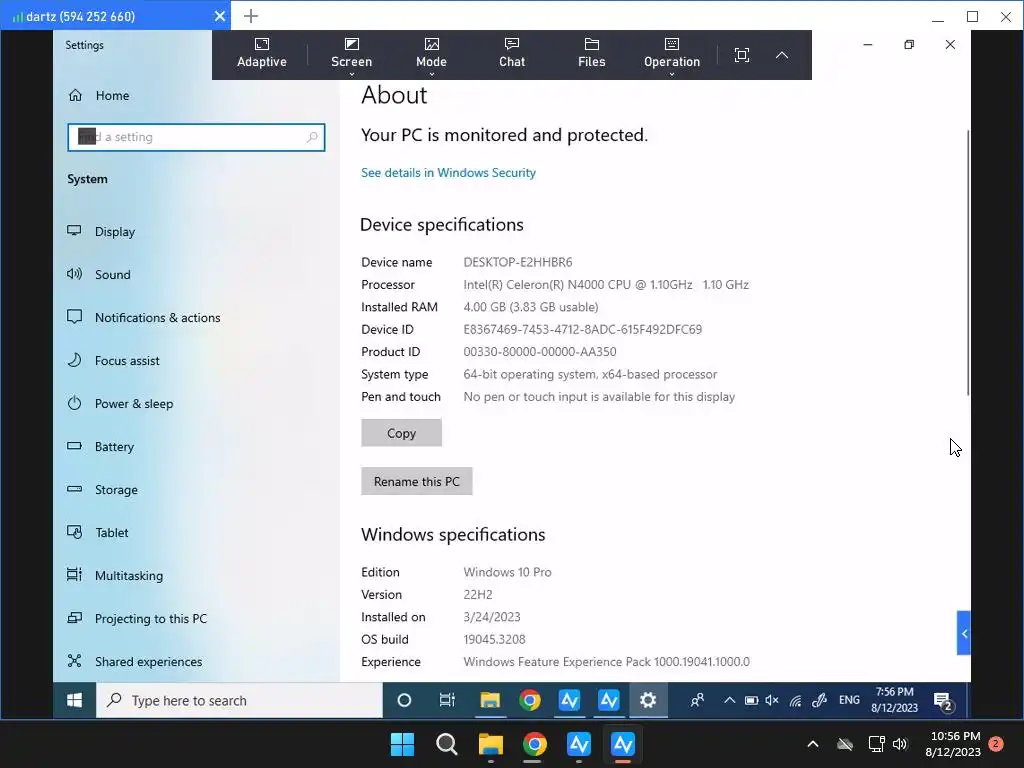Click the fullscreen icon in remote toolbar
Viewport: 1024px width, 768px height.
[741, 55]
